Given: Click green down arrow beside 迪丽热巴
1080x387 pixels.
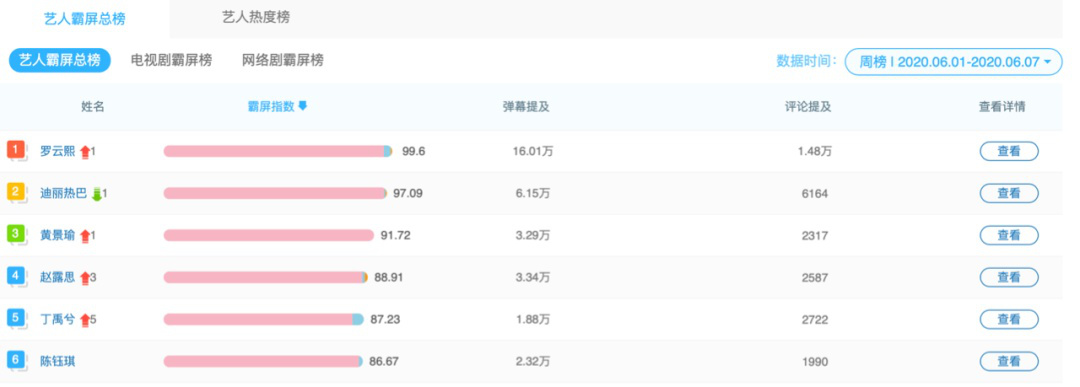Looking at the screenshot, I should [x=96, y=194].
